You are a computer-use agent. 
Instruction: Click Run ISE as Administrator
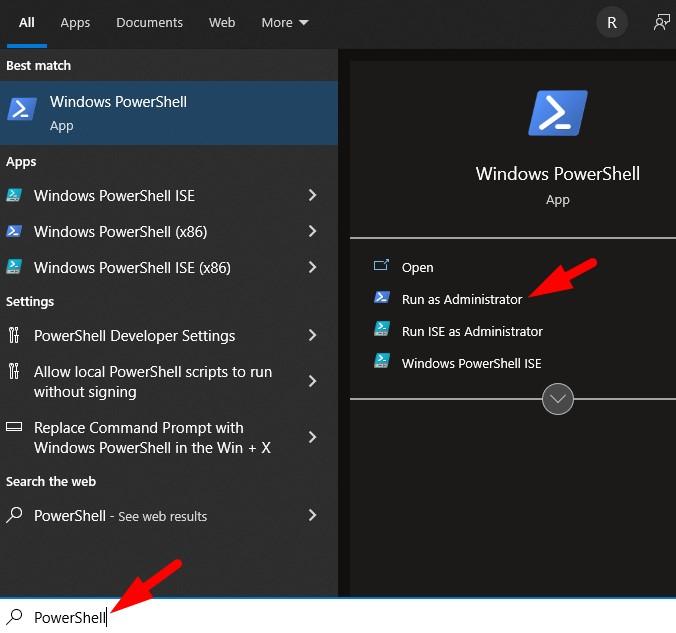(x=472, y=331)
